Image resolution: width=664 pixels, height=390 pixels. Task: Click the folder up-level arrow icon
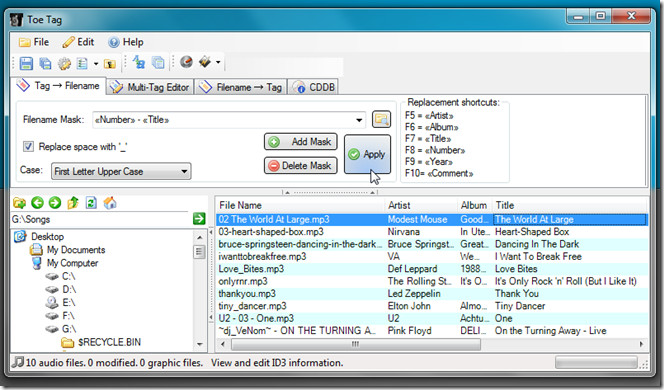[73, 203]
